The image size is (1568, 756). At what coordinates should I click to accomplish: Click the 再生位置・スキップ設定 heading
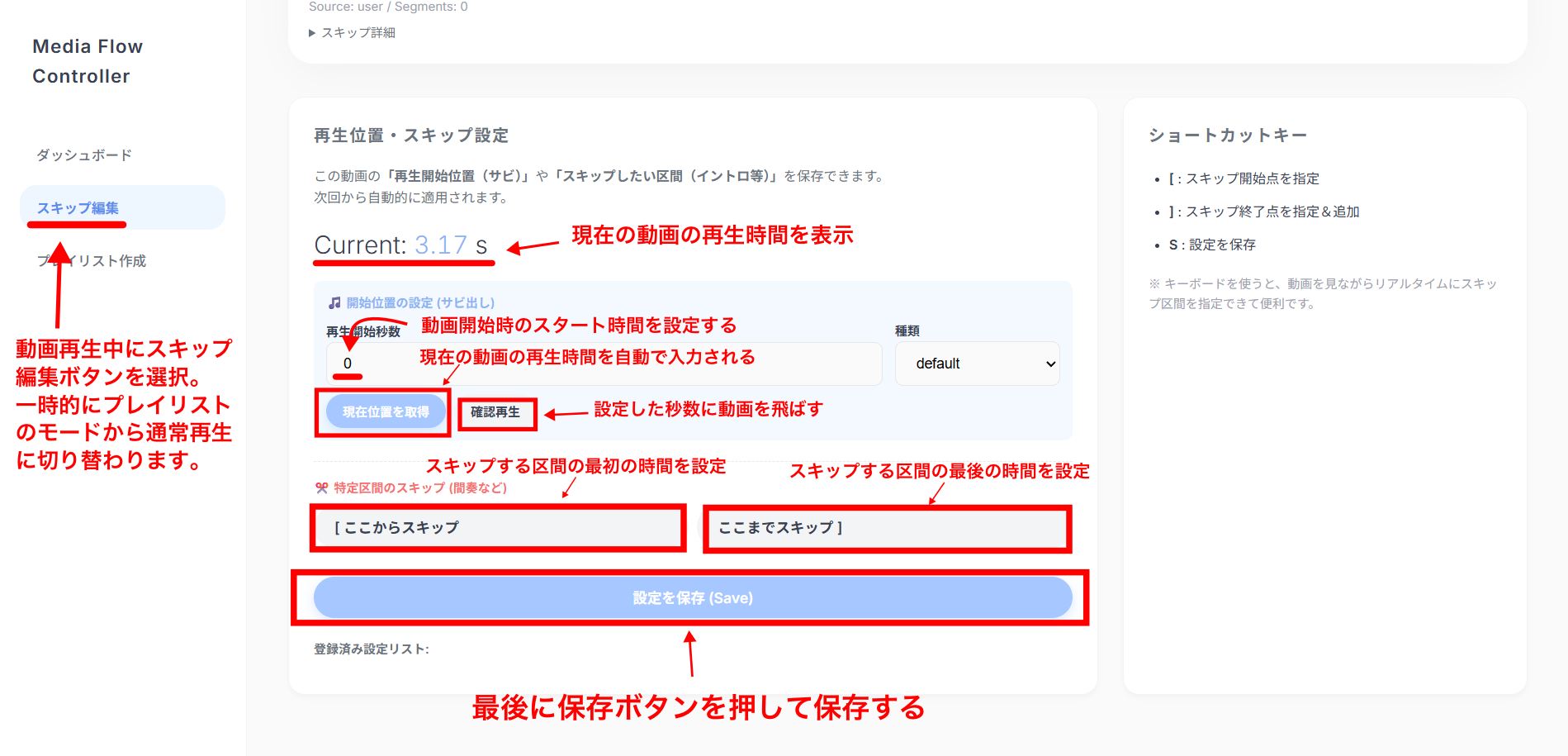[x=410, y=136]
